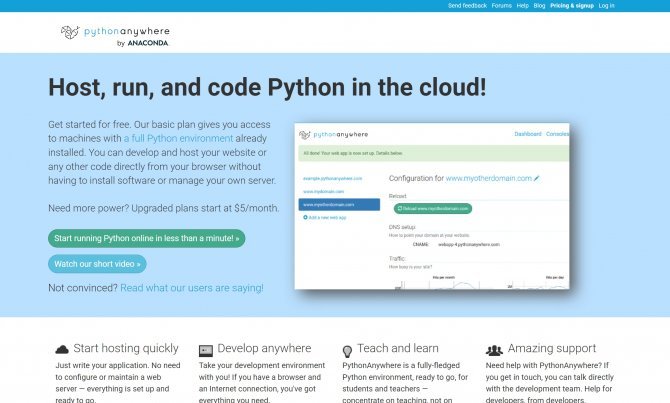Image resolution: width=670 pixels, height=403 pixels.
Task: Click the dashboard screenshot preview image
Action: coord(432,206)
